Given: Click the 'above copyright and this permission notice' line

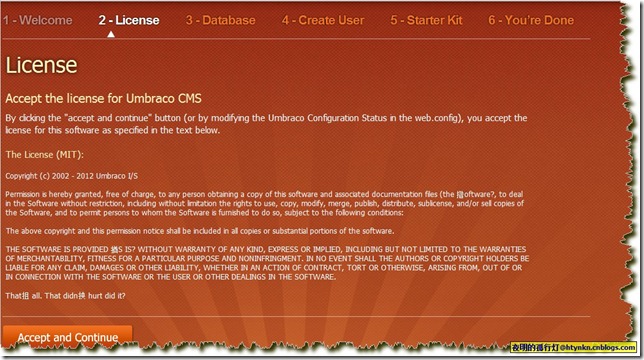Looking at the screenshot, I should click(x=200, y=231).
